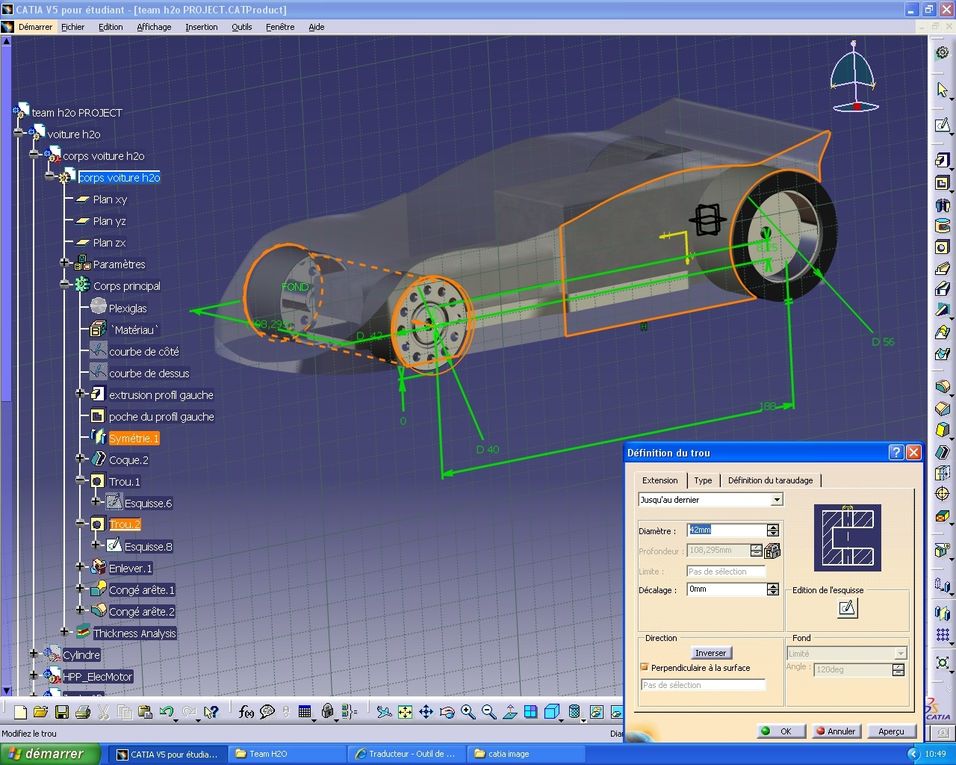Click the Diamètre value field
The height and width of the screenshot is (765, 956).
pos(726,530)
